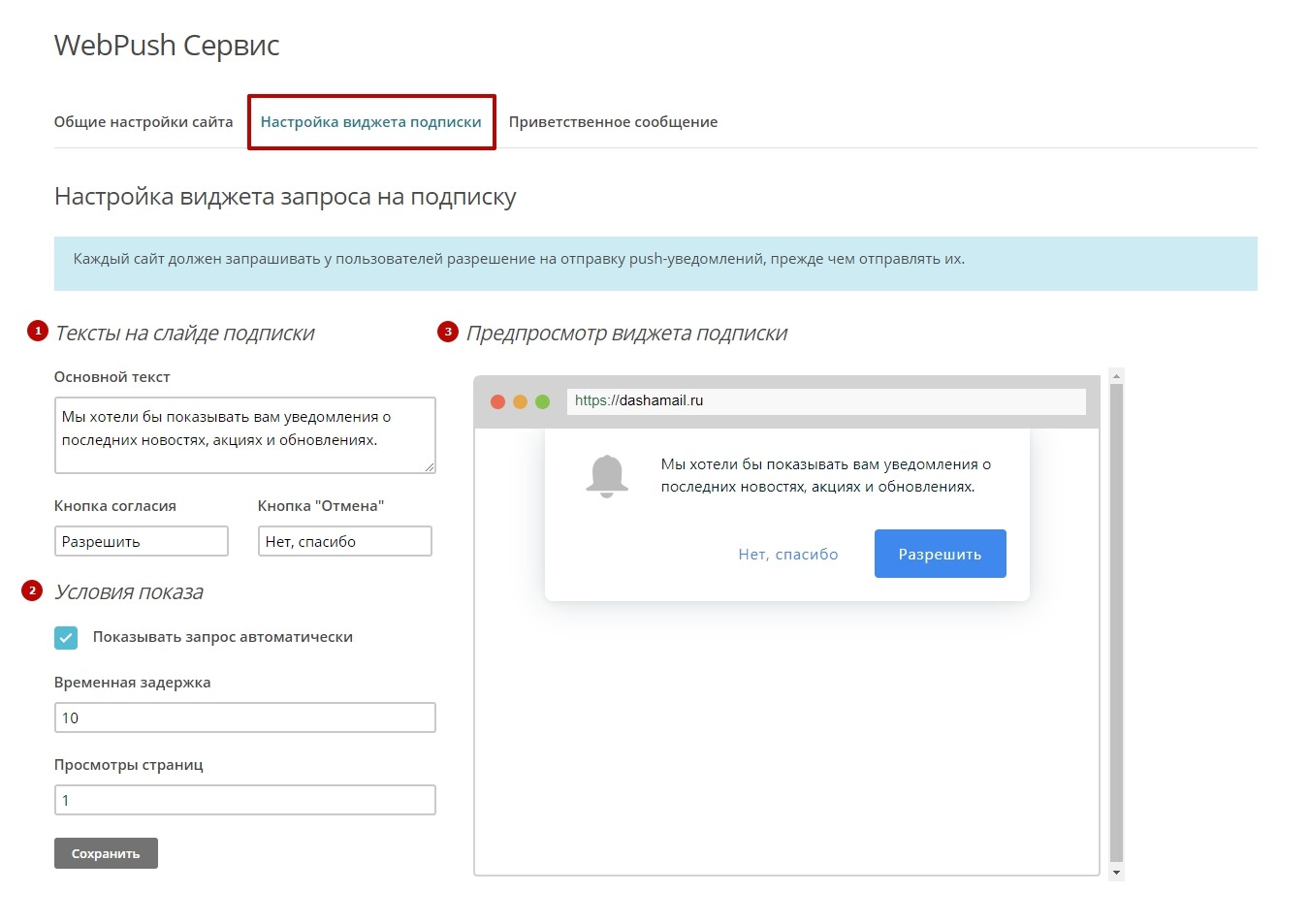This screenshot has width=1310, height=924.
Task: Click the step 2 red number badge
Action: [x=32, y=590]
